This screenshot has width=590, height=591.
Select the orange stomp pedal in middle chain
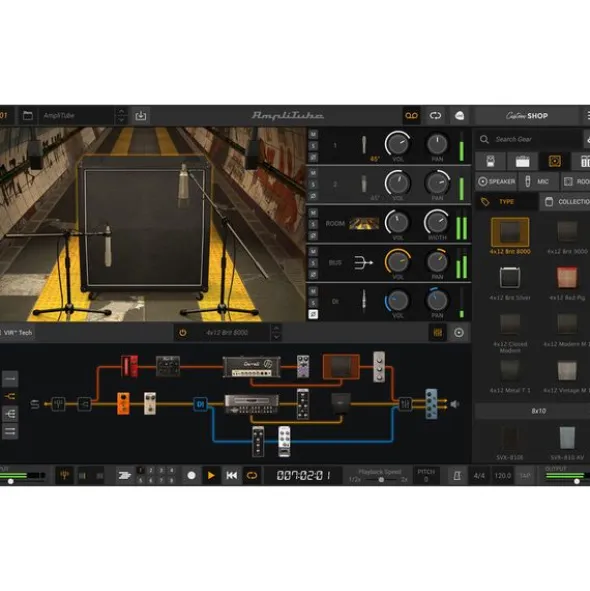pyautogui.click(x=123, y=403)
